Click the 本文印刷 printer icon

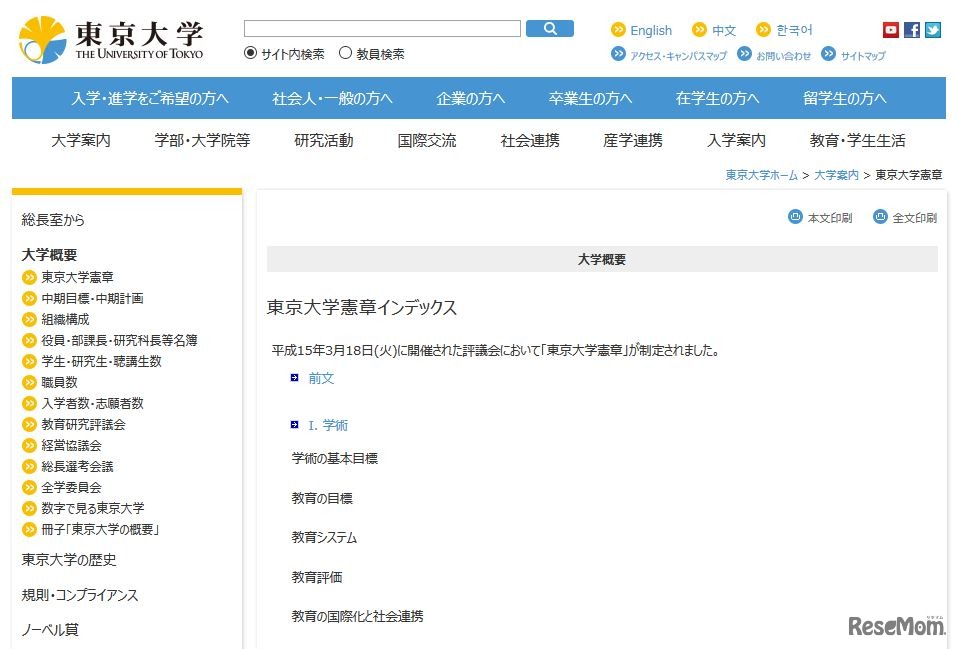point(796,217)
